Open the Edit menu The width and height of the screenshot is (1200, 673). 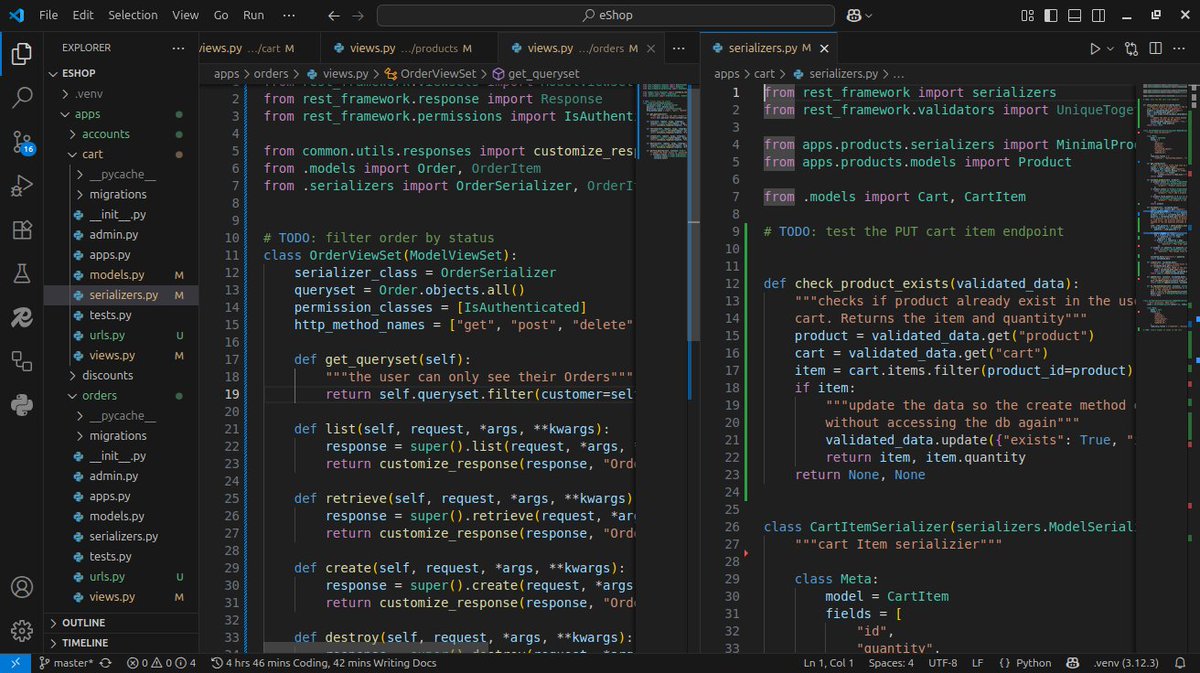(83, 16)
